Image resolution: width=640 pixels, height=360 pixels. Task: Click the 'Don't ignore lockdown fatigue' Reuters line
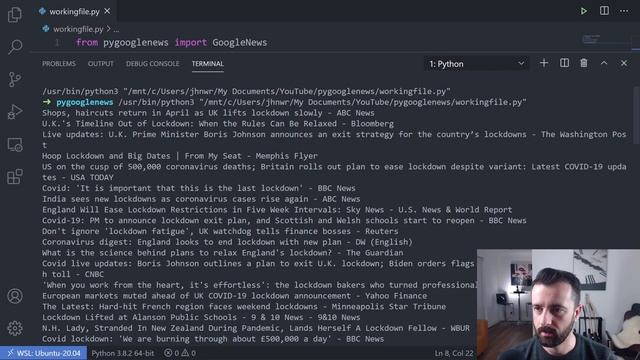click(x=220, y=231)
